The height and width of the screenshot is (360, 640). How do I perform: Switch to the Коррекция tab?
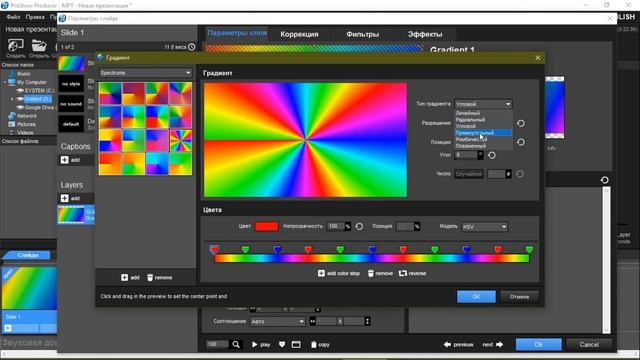pyautogui.click(x=299, y=34)
